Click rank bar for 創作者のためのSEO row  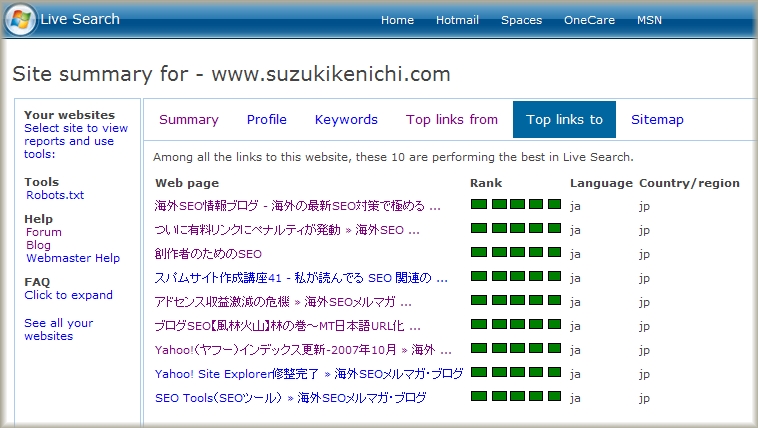tap(516, 252)
